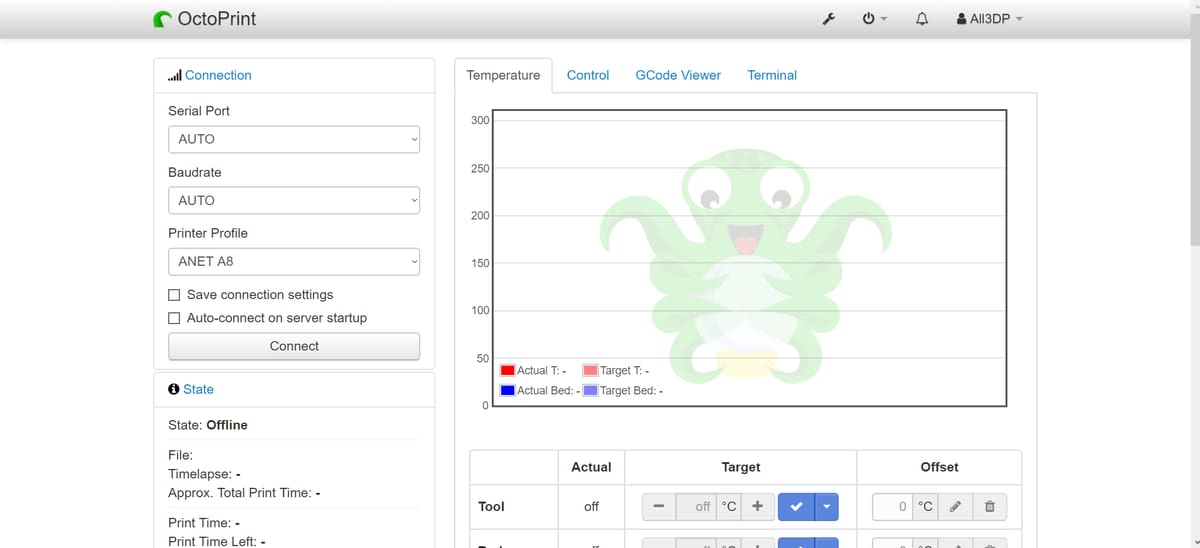Enable Auto-connect on server startup

174,318
